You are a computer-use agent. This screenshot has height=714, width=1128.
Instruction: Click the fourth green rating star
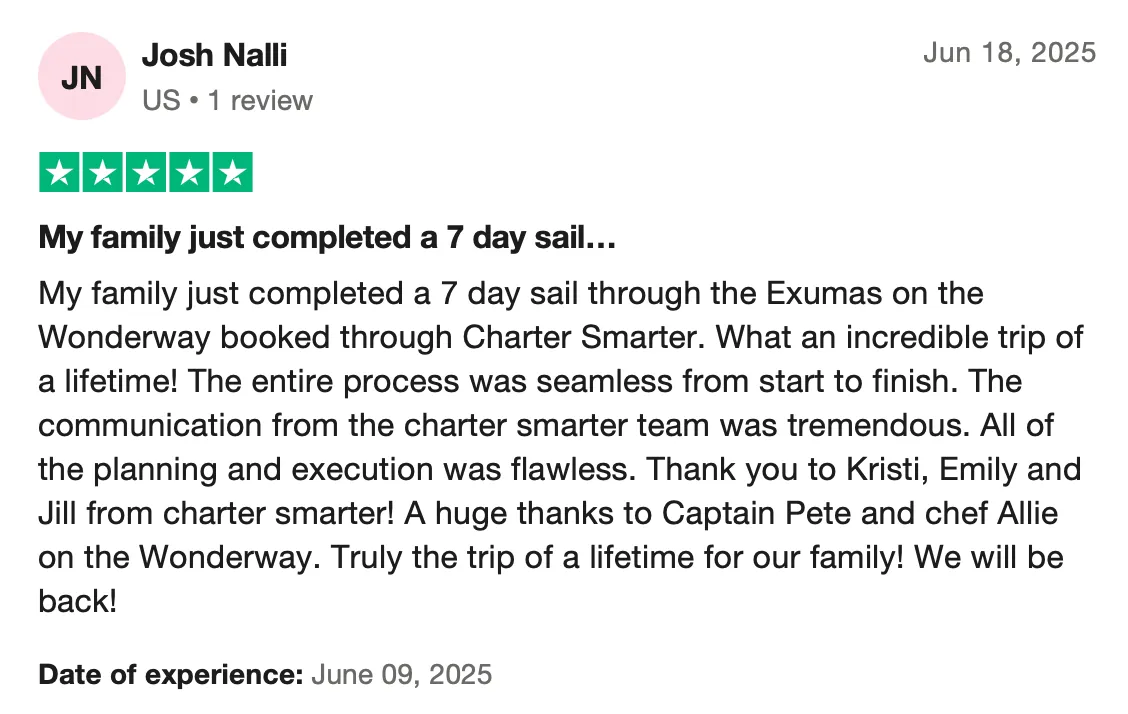pyautogui.click(x=189, y=173)
